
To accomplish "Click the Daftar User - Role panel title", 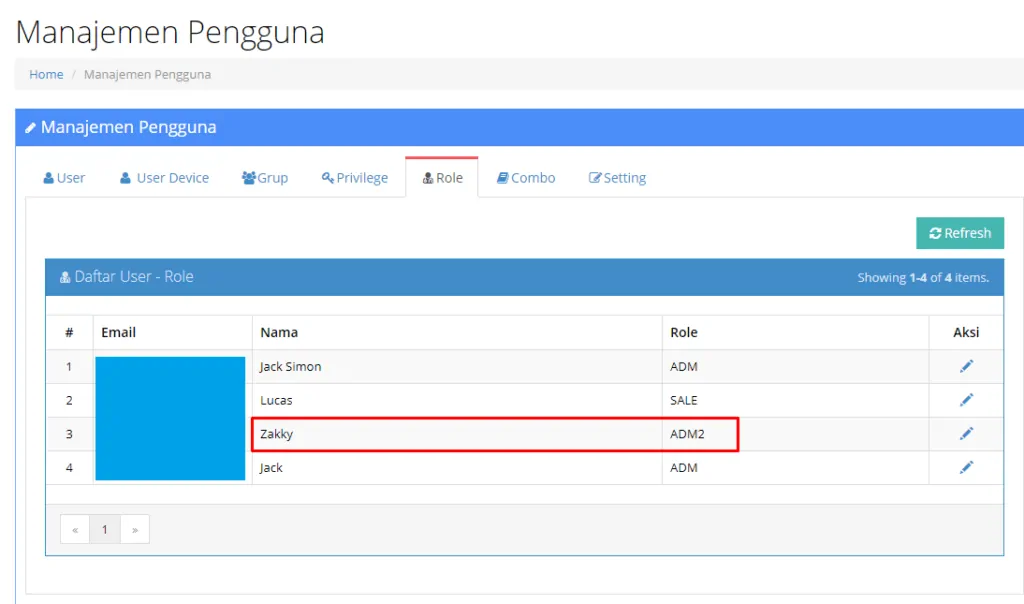I will tap(134, 277).
